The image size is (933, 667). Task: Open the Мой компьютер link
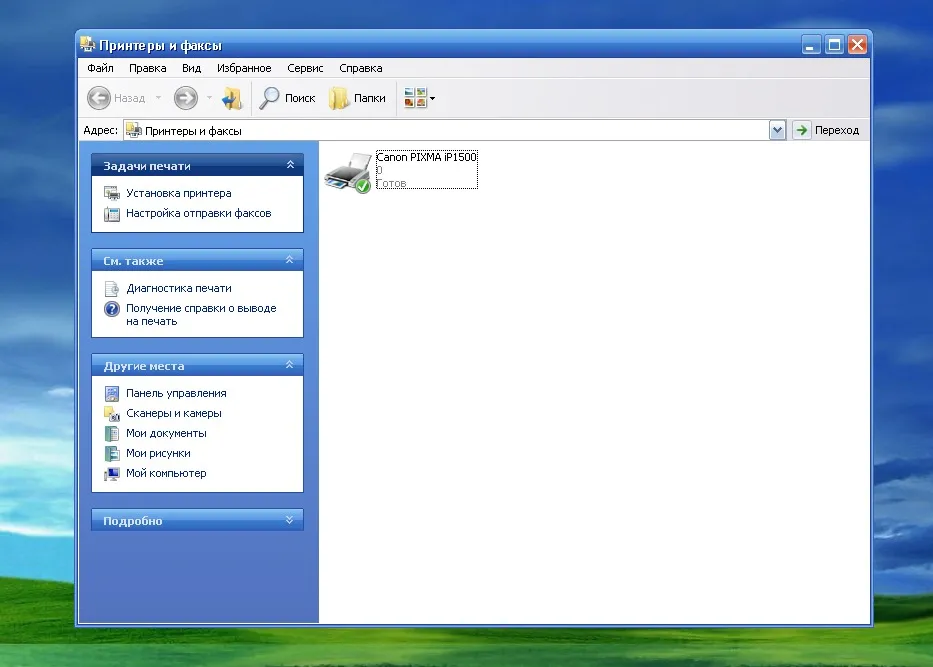tap(166, 474)
